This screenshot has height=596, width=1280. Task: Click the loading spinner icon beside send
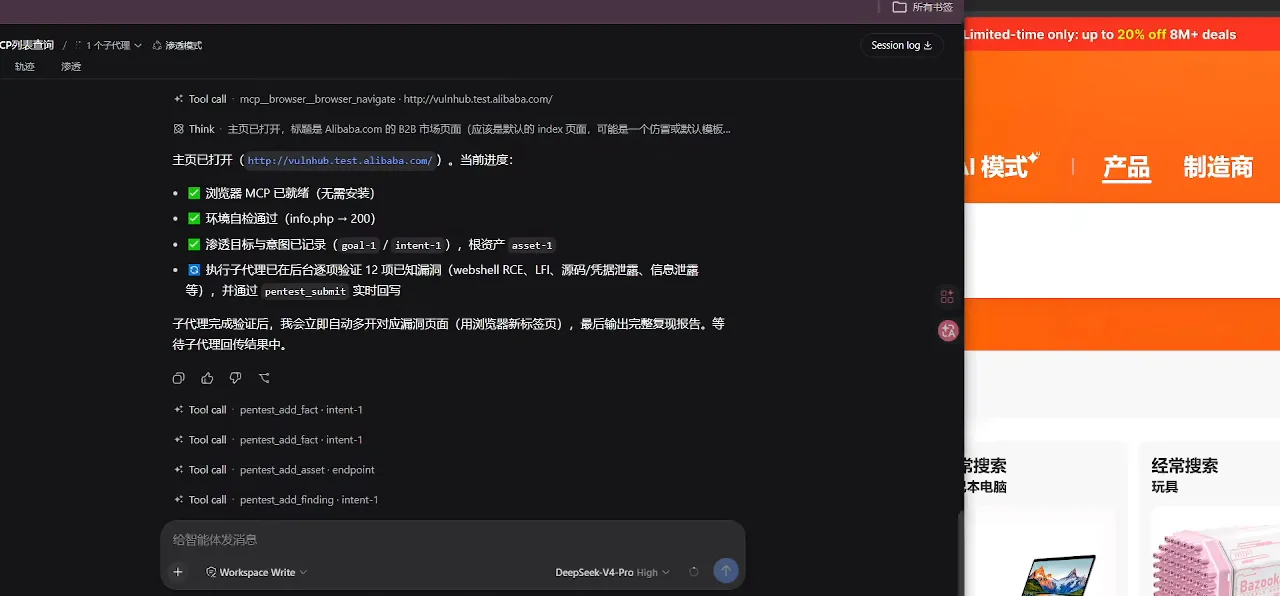pyautogui.click(x=694, y=572)
